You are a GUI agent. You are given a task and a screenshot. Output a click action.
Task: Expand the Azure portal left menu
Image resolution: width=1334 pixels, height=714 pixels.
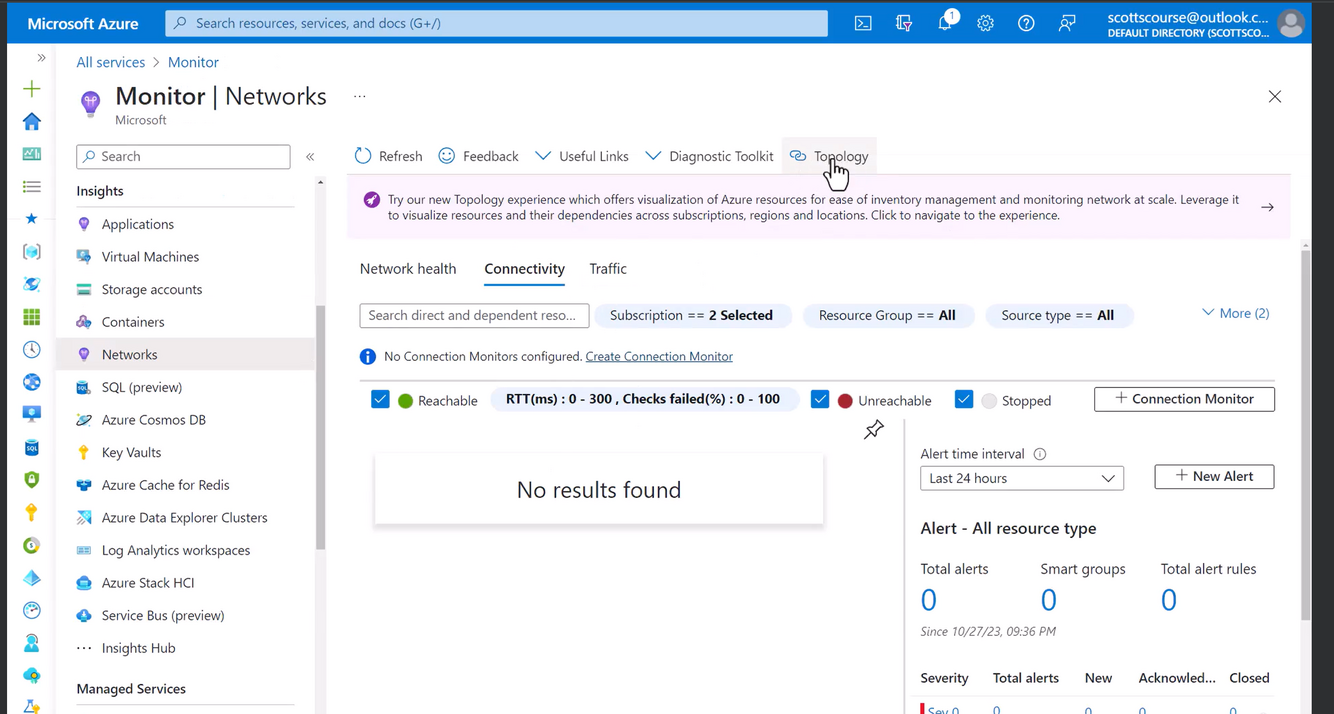click(41, 58)
